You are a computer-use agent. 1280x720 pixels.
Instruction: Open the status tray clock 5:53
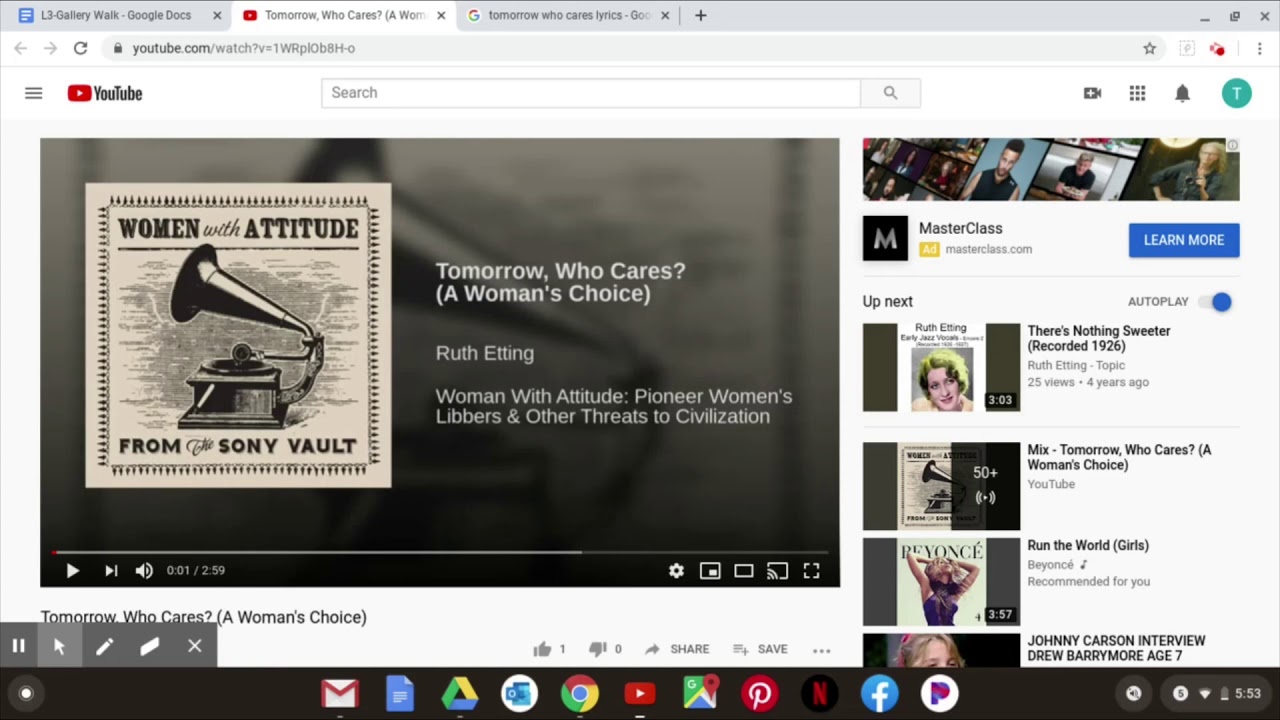(x=1247, y=693)
